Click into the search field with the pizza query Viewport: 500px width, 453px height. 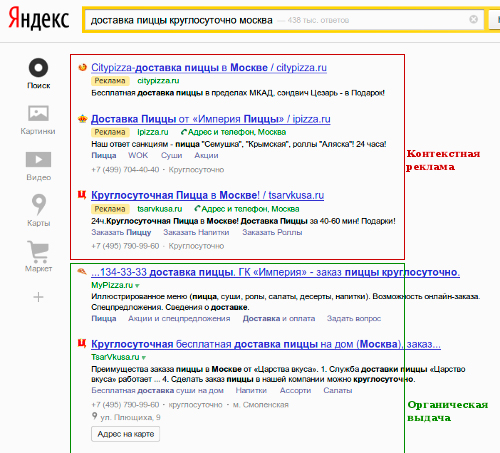pos(284,20)
